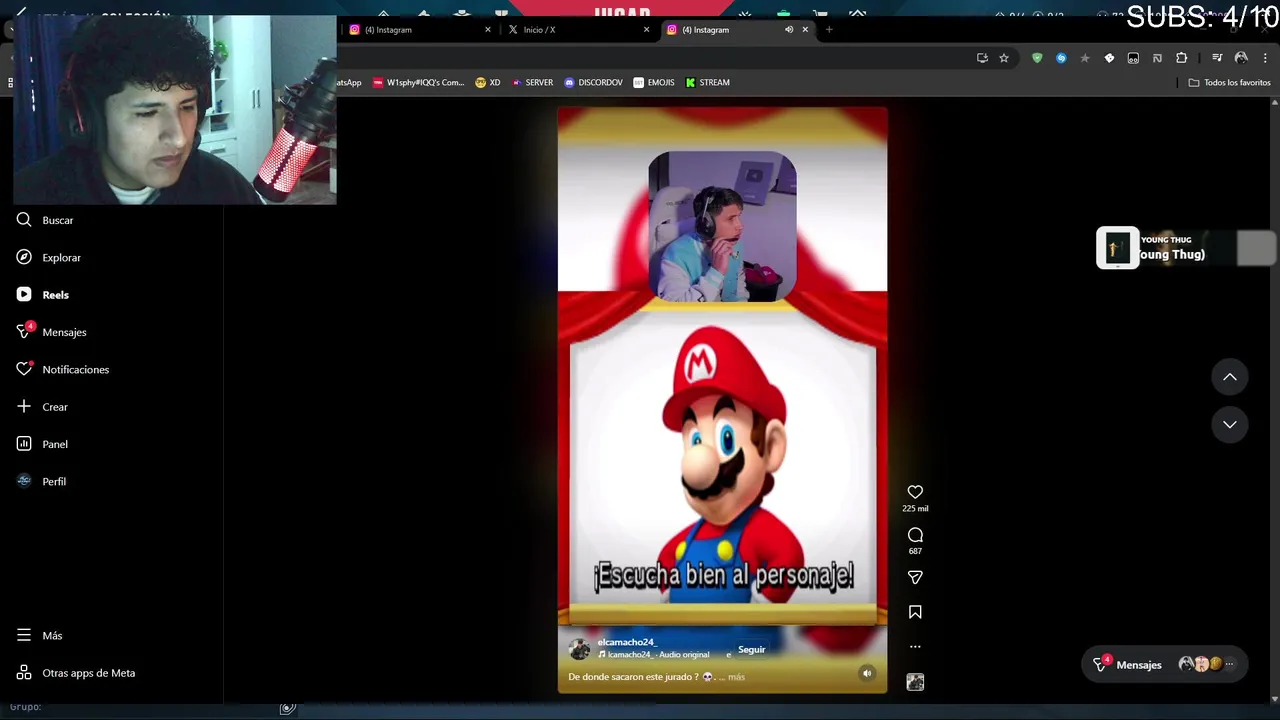The image size is (1280, 720).
Task: Go to previous reel with up chevron
Action: pyautogui.click(x=1230, y=377)
